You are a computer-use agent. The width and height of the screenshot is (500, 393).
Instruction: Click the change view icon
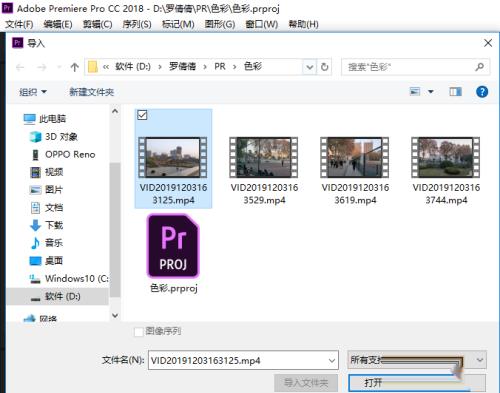415,91
